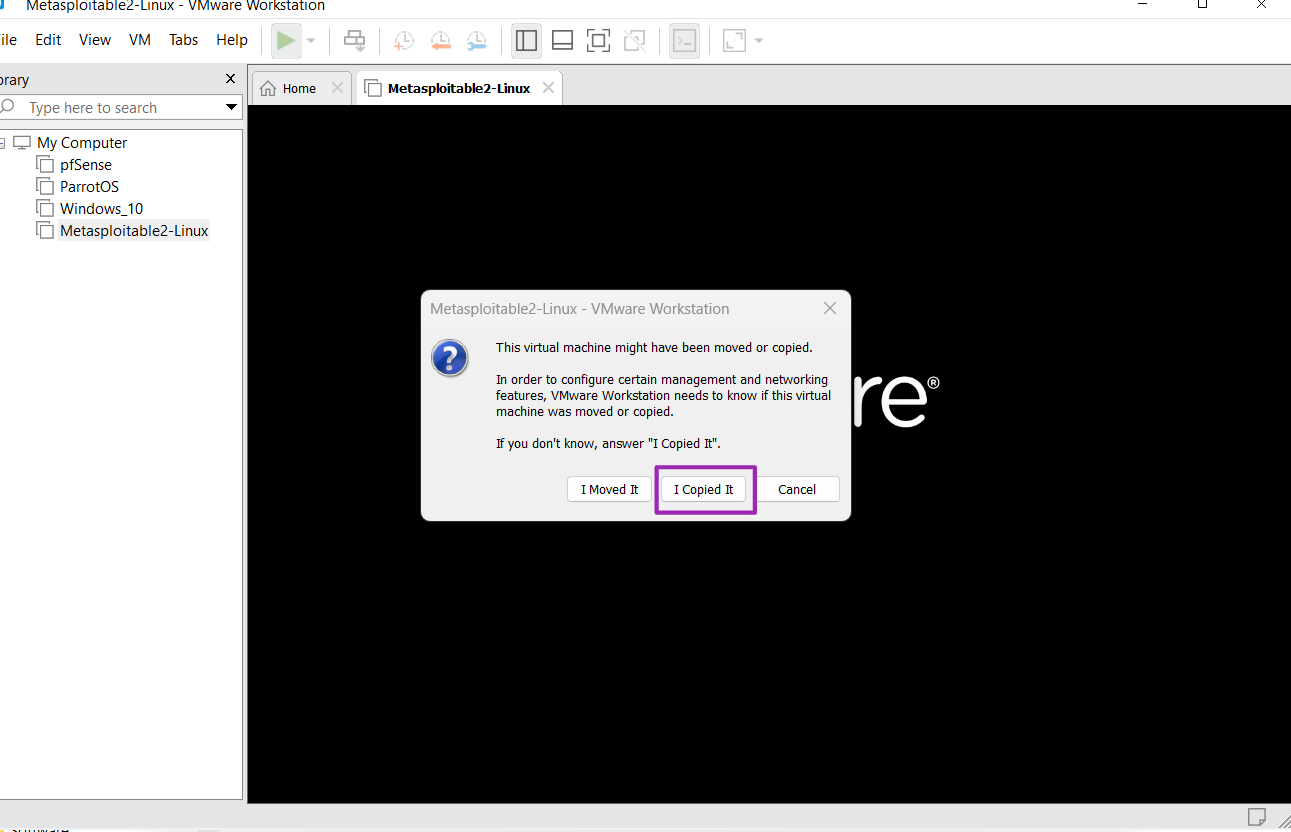The width and height of the screenshot is (1291, 832).
Task: Close the Home tab
Action: pos(337,88)
